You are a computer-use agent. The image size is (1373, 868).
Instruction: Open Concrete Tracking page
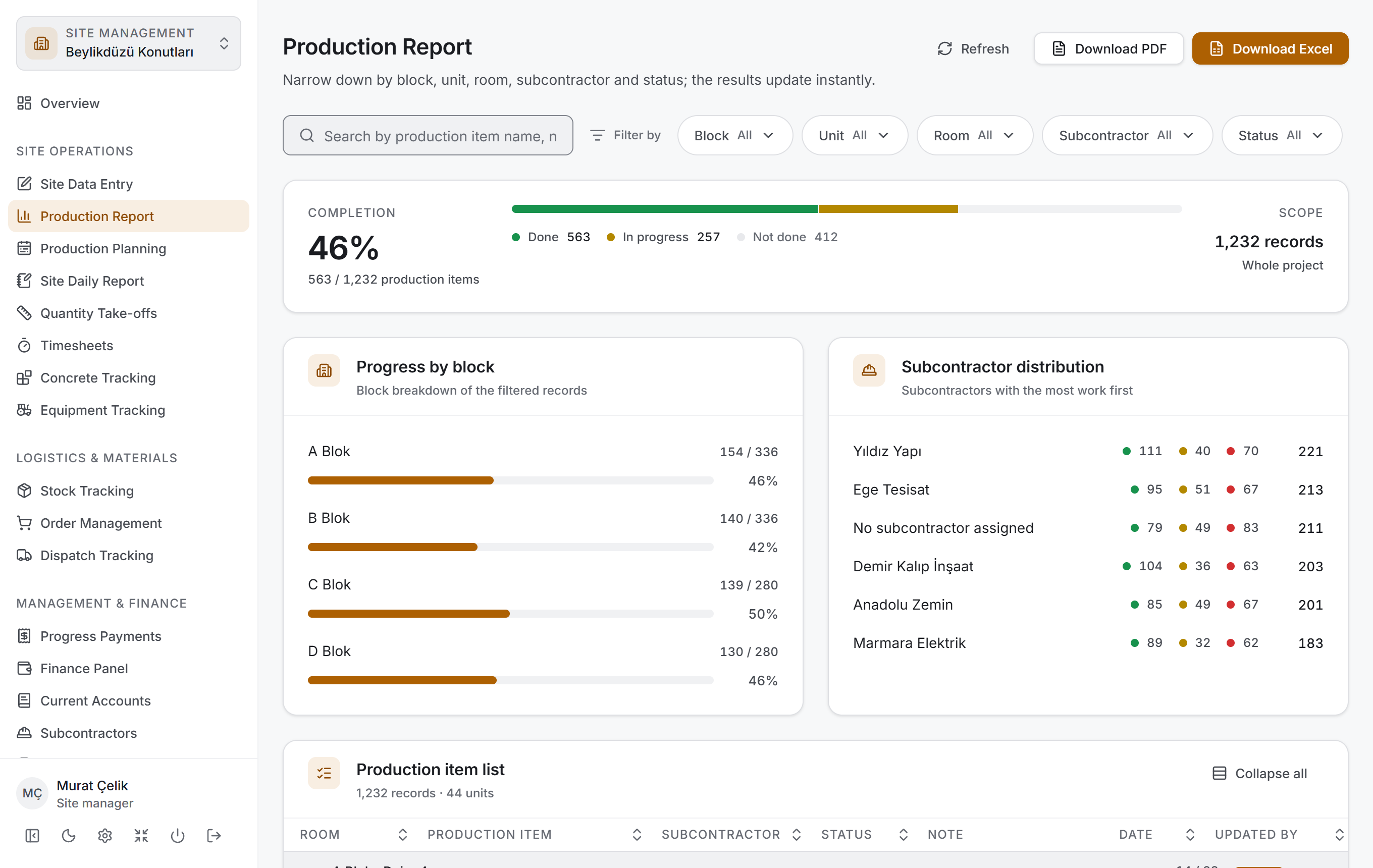pyautogui.click(x=128, y=378)
